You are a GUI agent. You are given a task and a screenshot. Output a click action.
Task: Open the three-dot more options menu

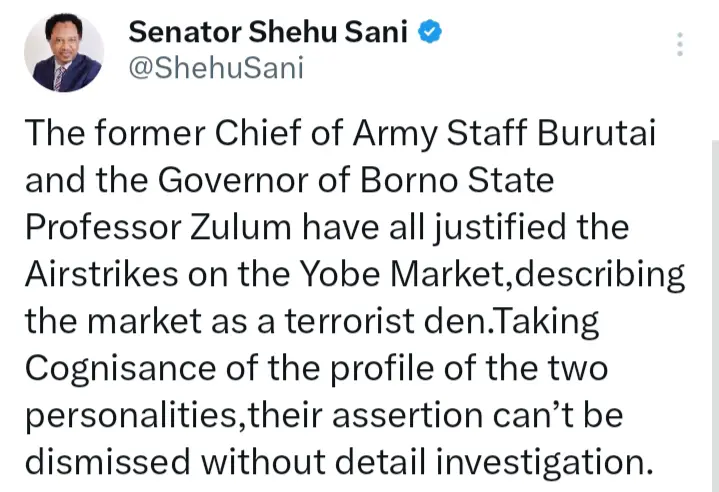[x=680, y=44]
